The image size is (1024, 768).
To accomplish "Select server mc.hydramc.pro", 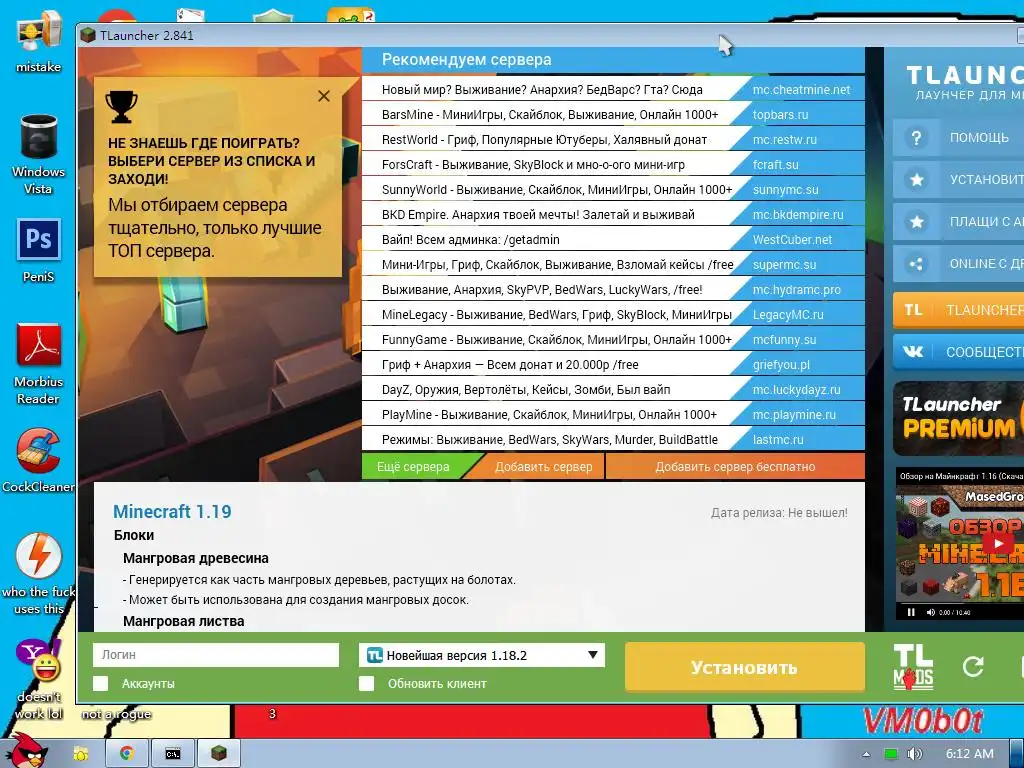I will pyautogui.click(x=797, y=290).
